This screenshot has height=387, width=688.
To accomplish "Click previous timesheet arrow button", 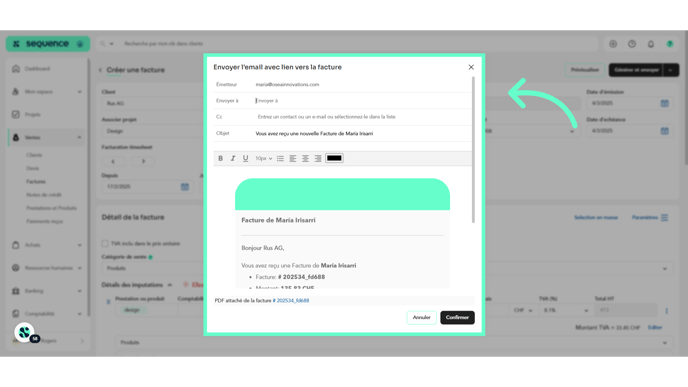I will pyautogui.click(x=113, y=161).
